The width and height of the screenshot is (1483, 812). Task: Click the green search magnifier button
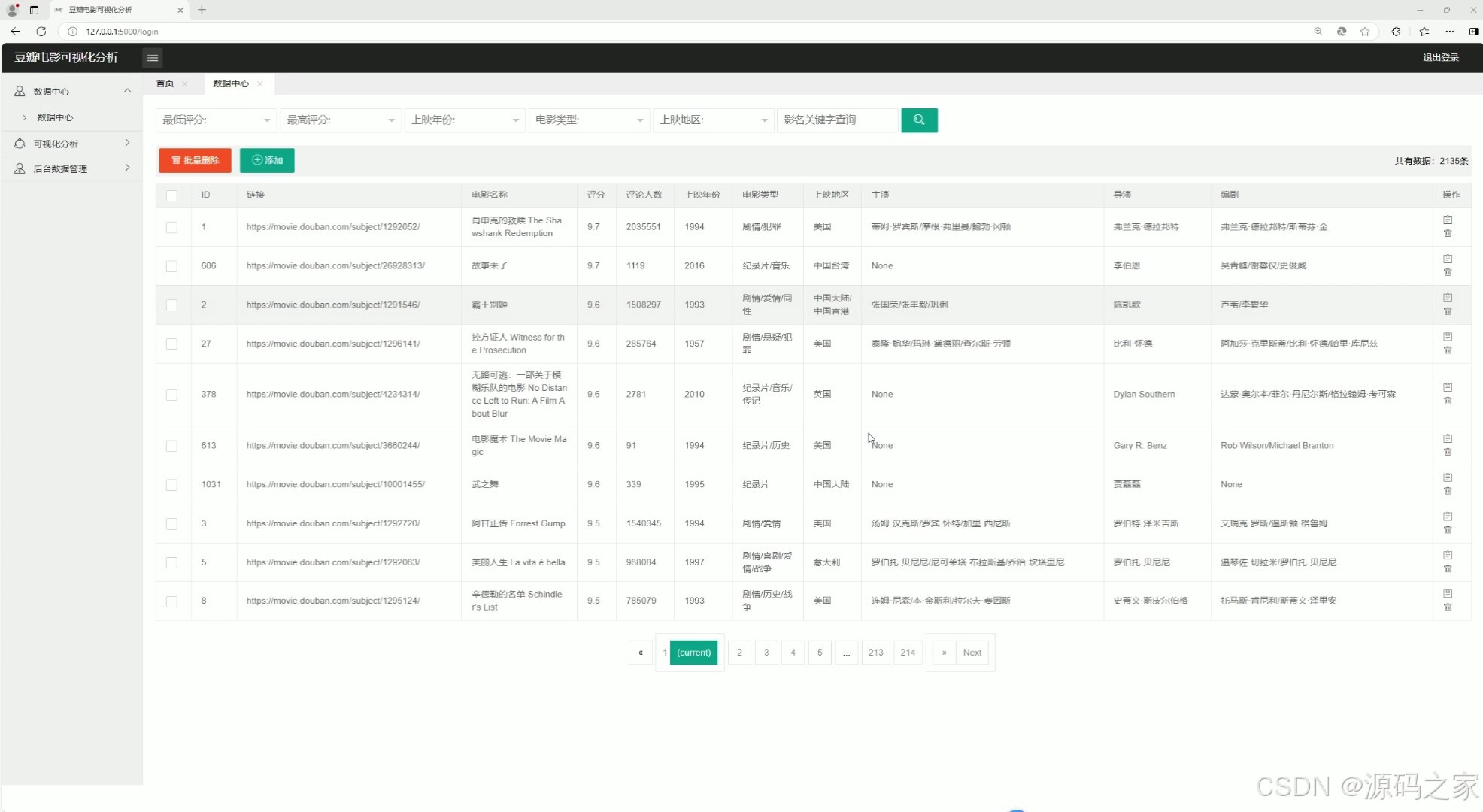(x=918, y=120)
